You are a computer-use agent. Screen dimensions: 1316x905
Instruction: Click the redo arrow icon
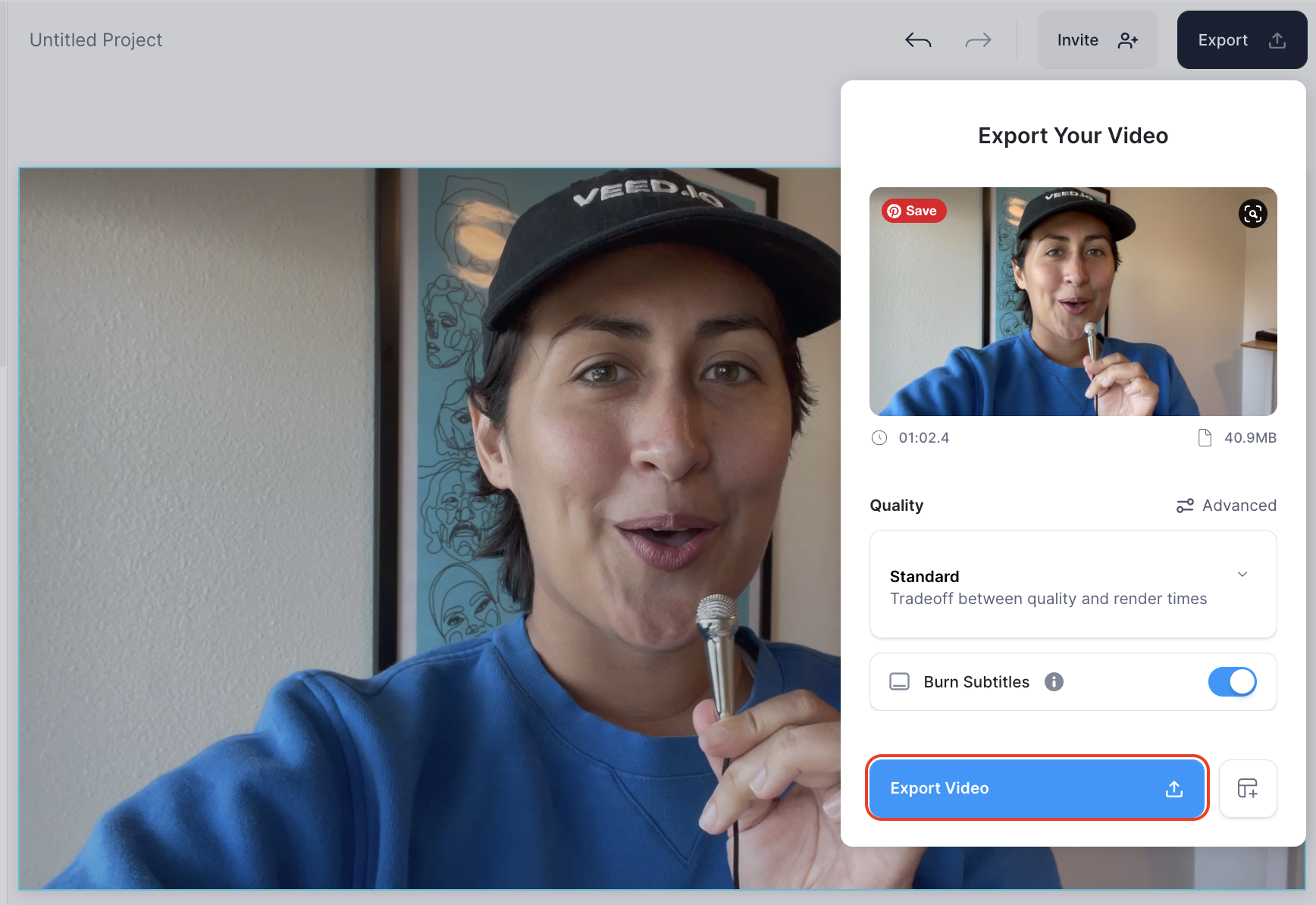(978, 39)
